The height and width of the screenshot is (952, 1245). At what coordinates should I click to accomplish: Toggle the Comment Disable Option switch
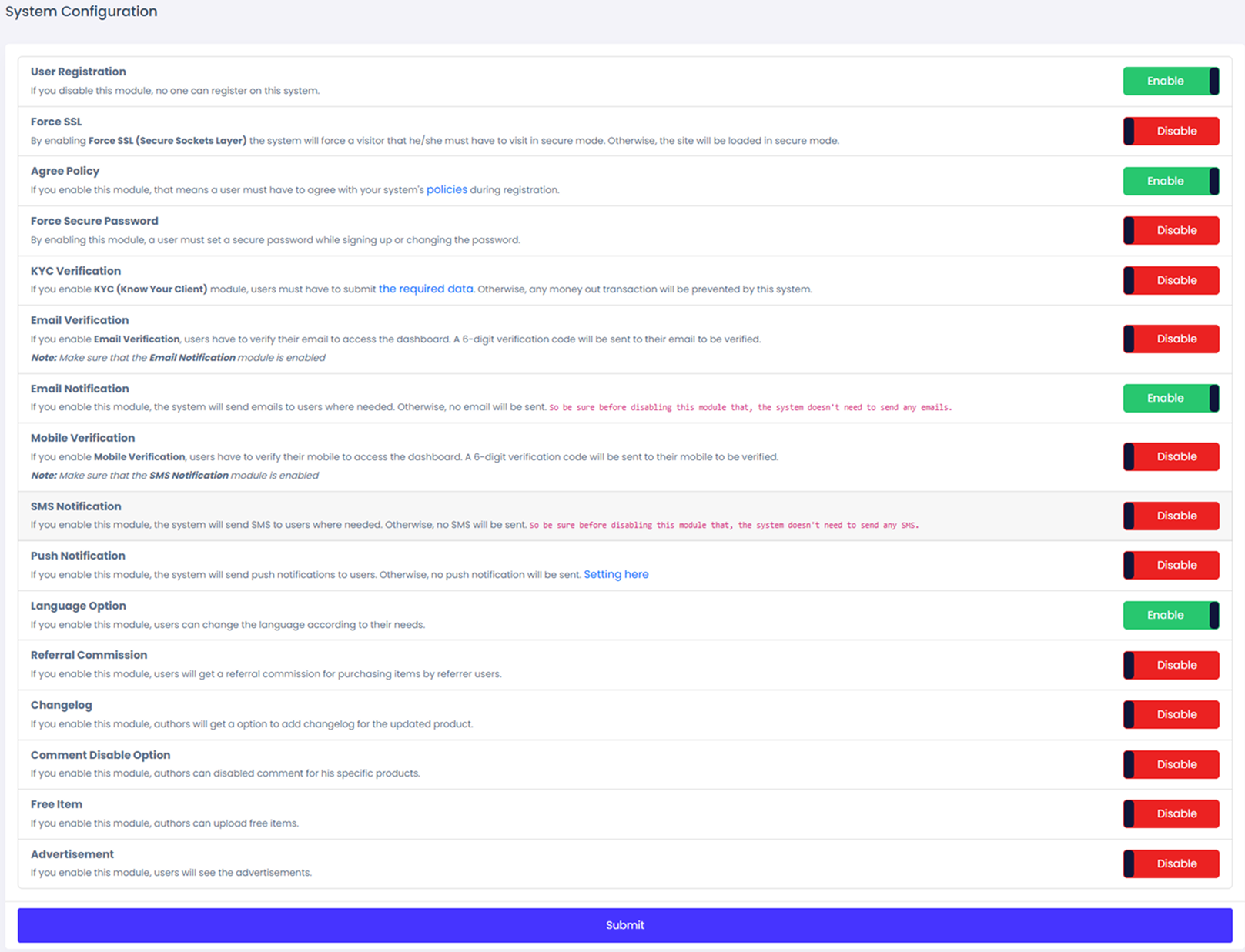click(x=1170, y=764)
